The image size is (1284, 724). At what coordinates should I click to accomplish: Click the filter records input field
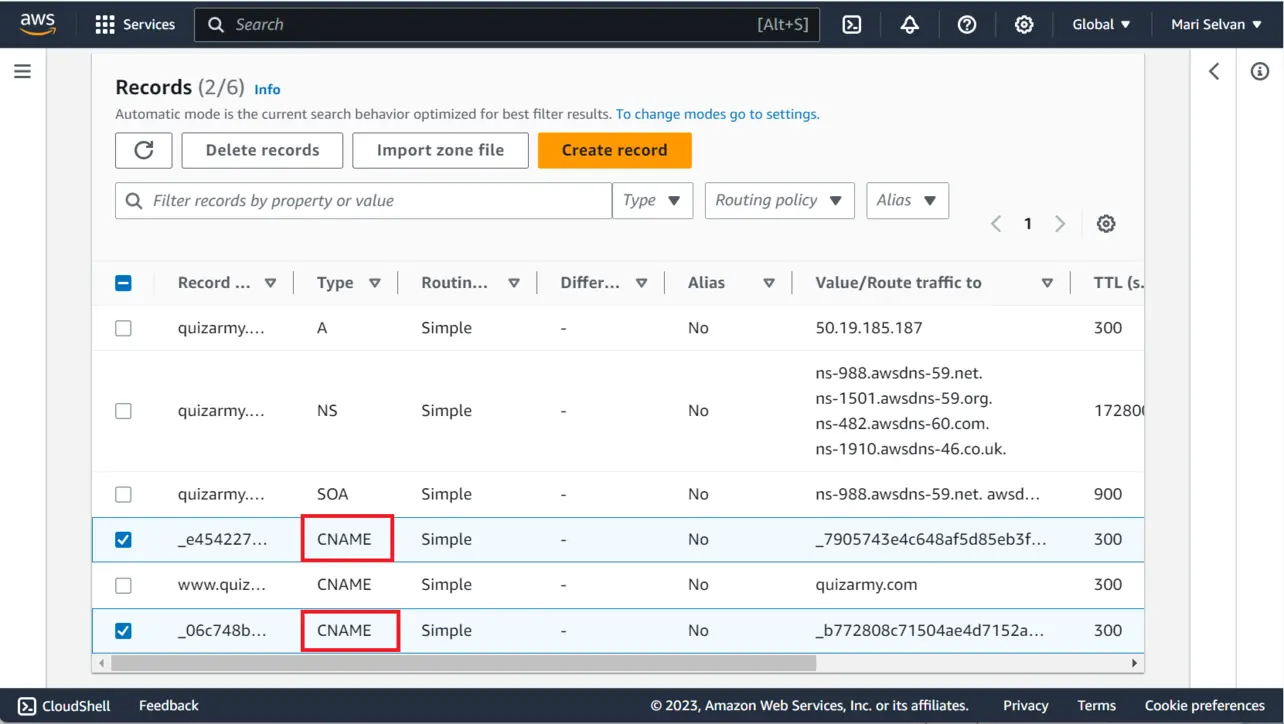pyautogui.click(x=363, y=200)
